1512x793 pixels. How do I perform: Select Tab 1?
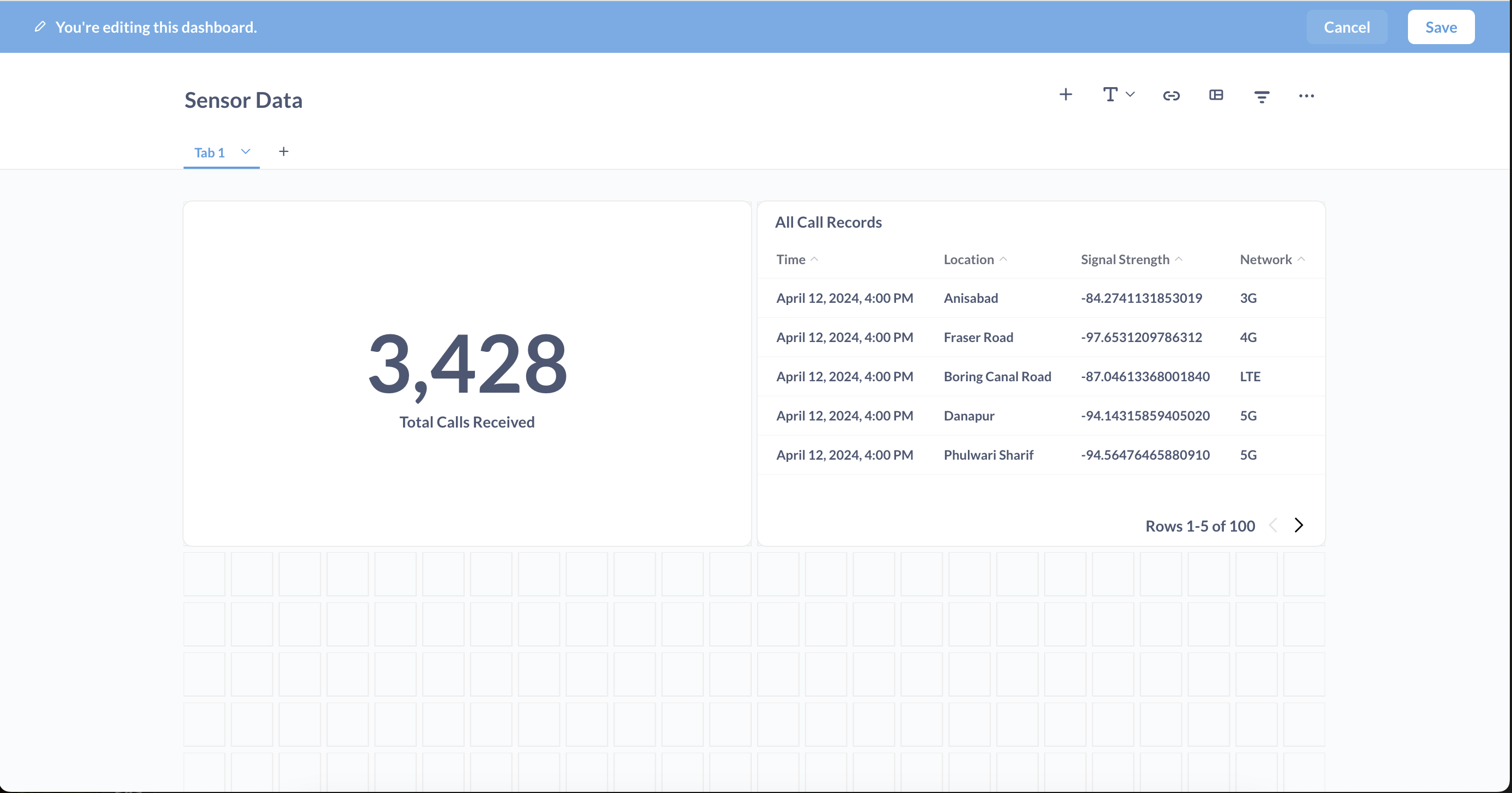click(x=210, y=152)
